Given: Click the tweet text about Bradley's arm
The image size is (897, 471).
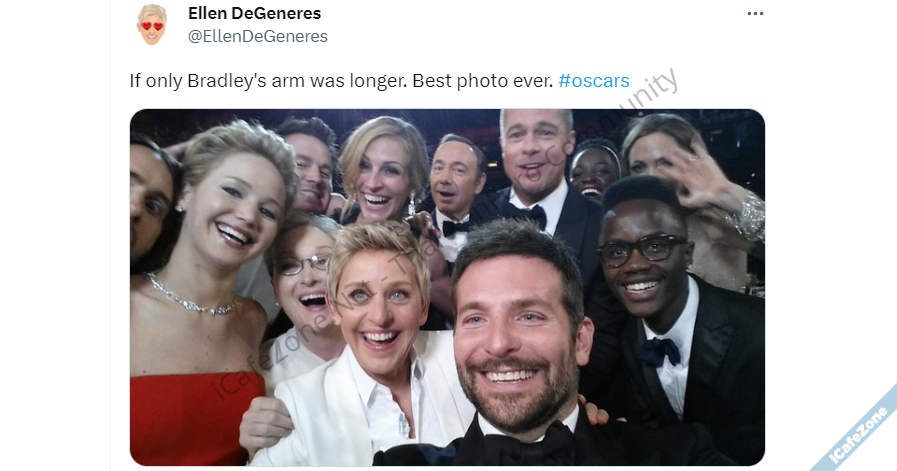Looking at the screenshot, I should (x=340, y=80).
